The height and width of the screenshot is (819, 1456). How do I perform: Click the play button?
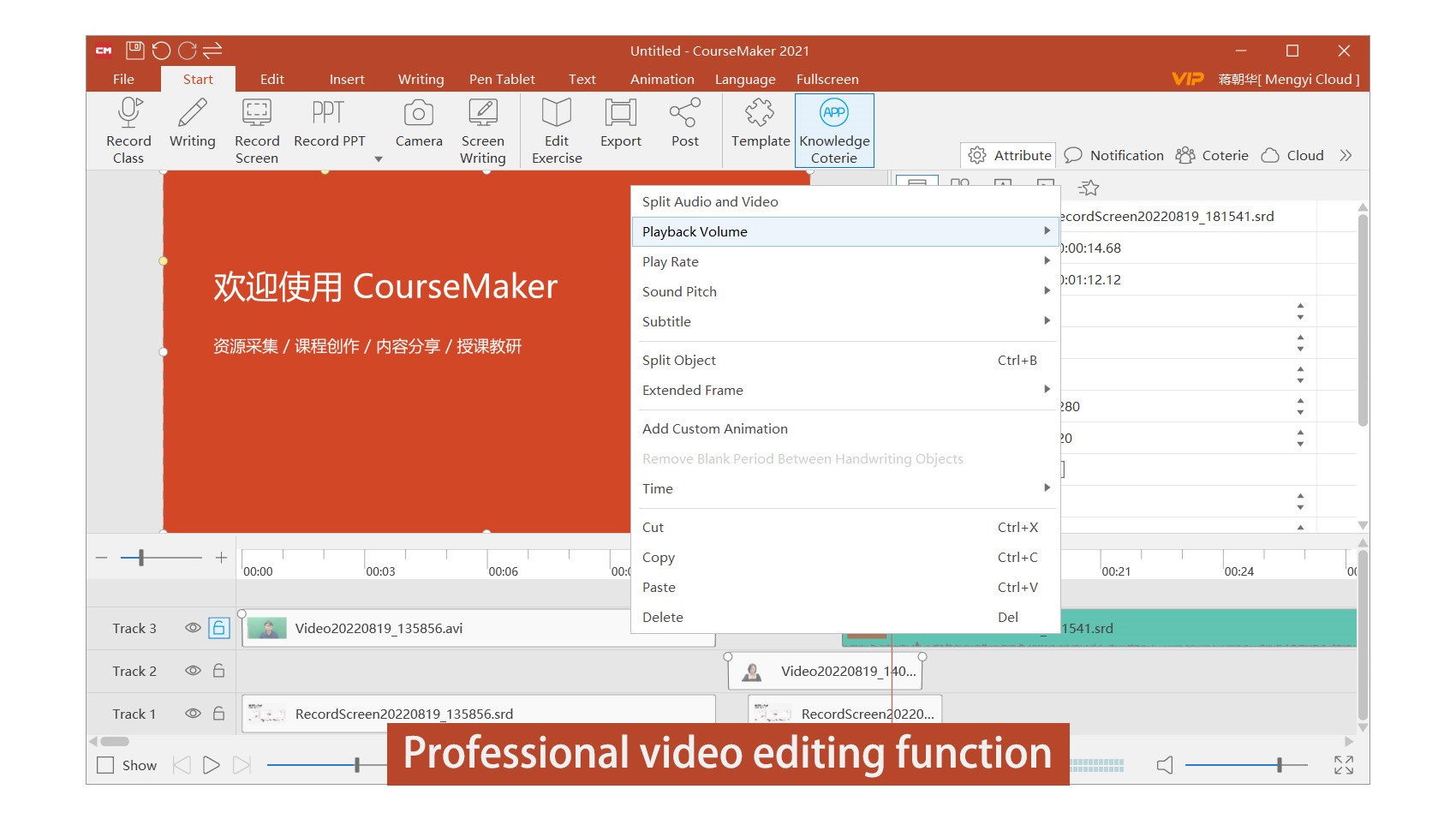pyautogui.click(x=211, y=765)
